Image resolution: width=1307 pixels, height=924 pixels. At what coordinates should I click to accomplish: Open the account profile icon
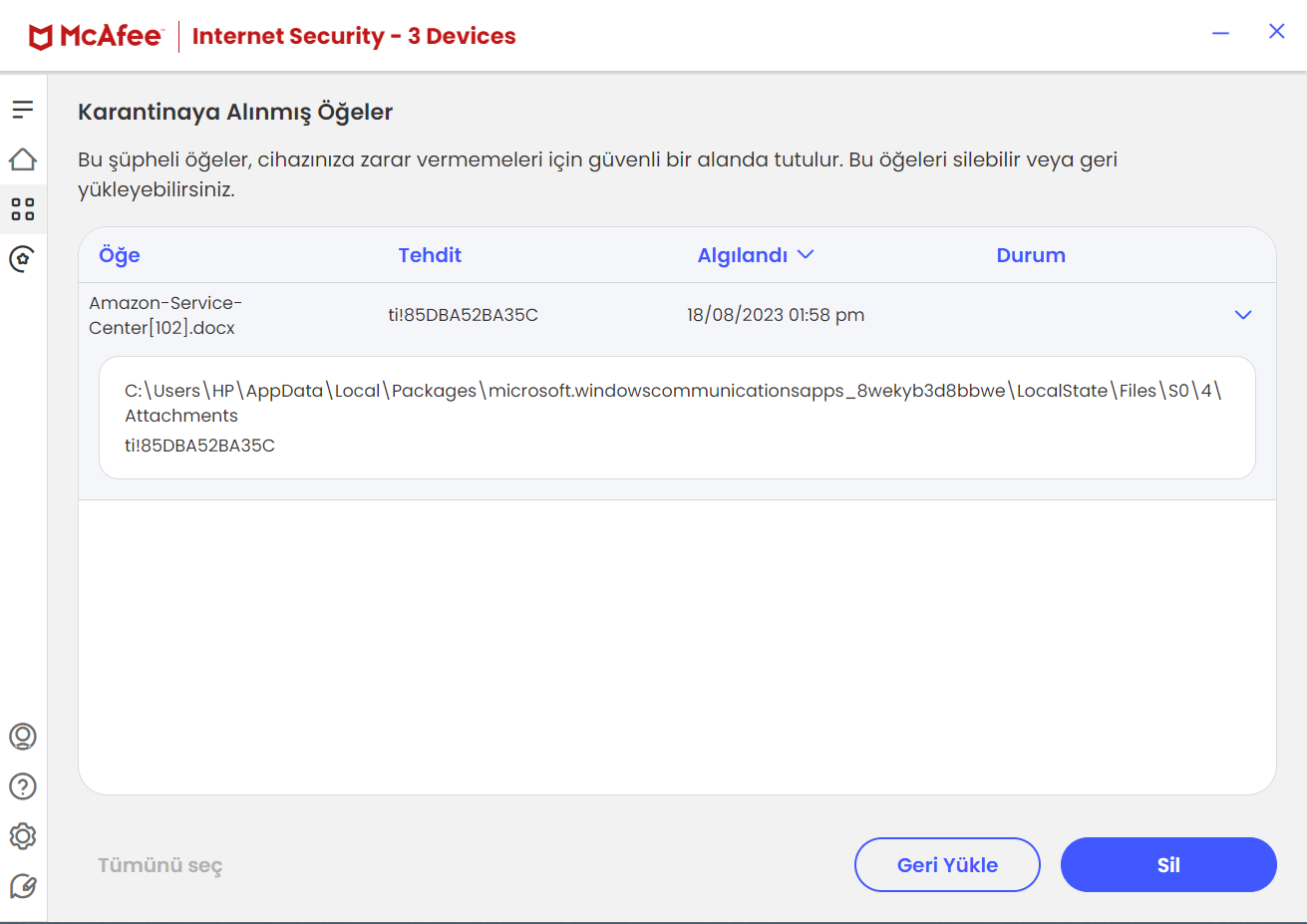point(23,737)
